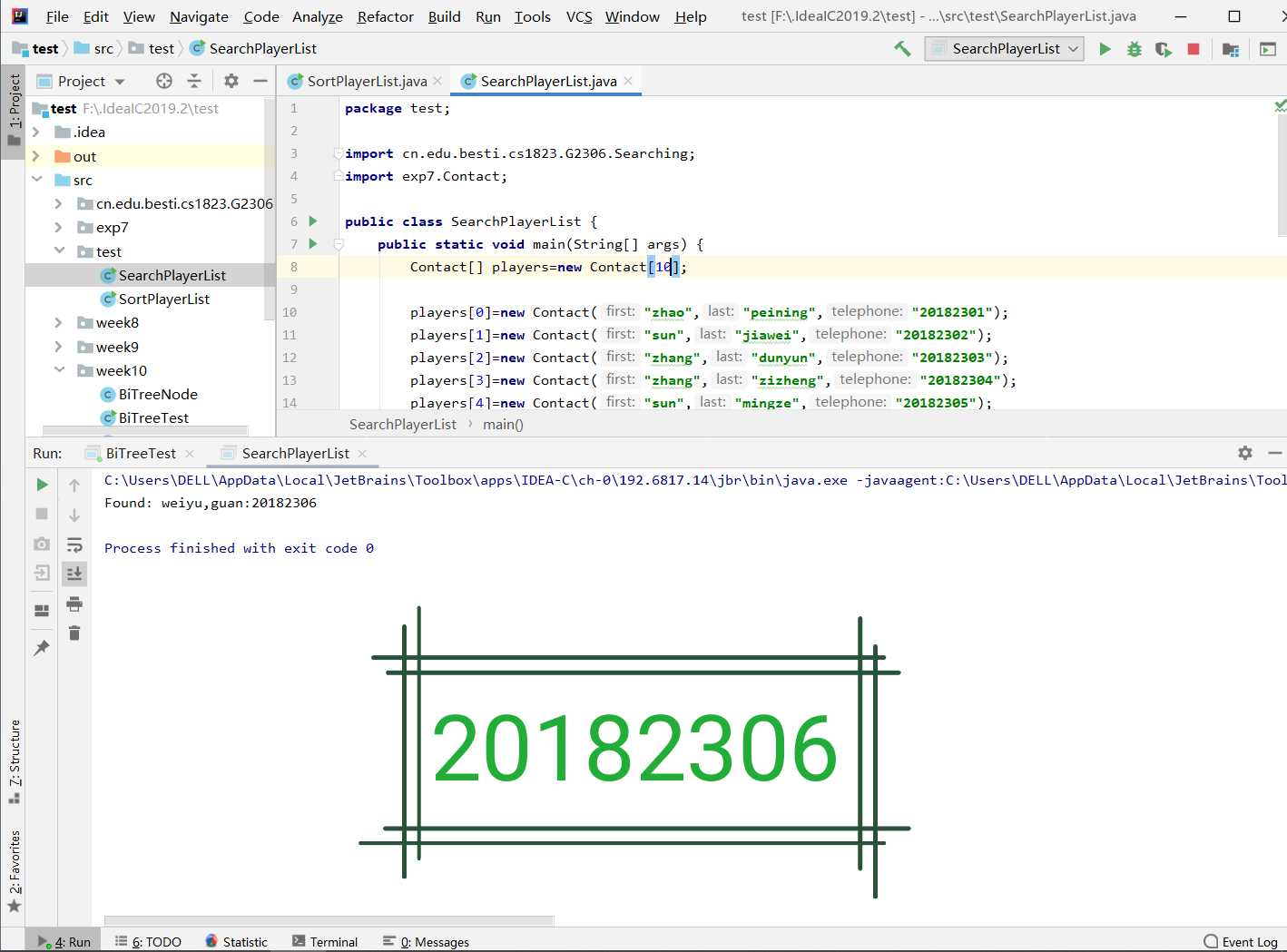The height and width of the screenshot is (952, 1287).
Task: Open the Terminal tool window
Action: [x=325, y=942]
